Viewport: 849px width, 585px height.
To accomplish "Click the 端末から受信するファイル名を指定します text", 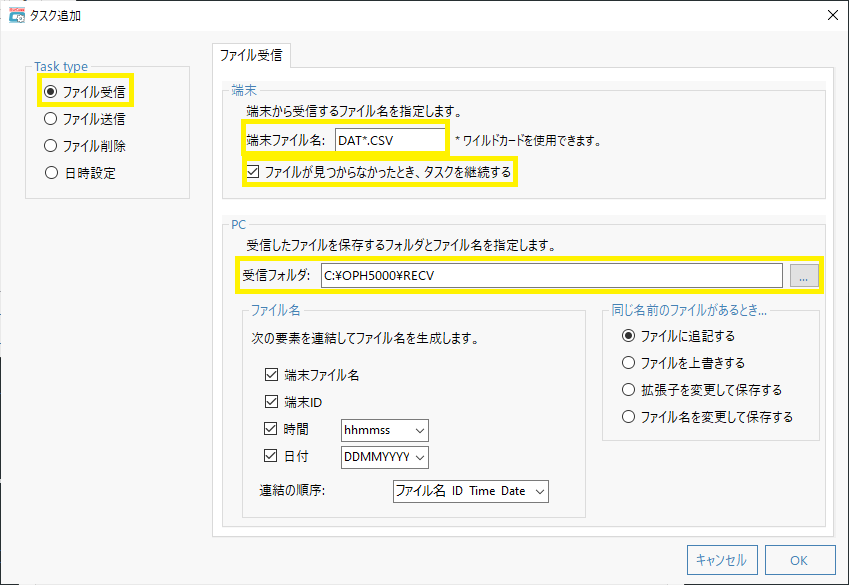I will point(355,112).
